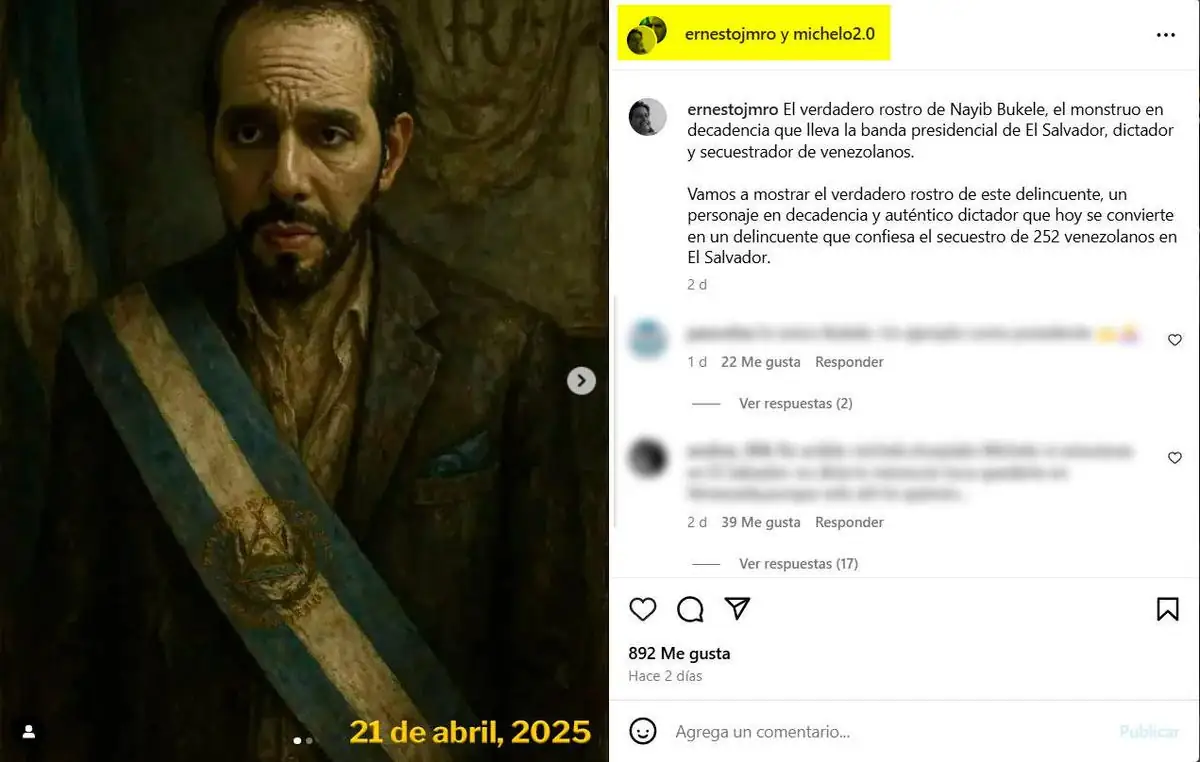Open comment bubble icon below post

(x=690, y=609)
